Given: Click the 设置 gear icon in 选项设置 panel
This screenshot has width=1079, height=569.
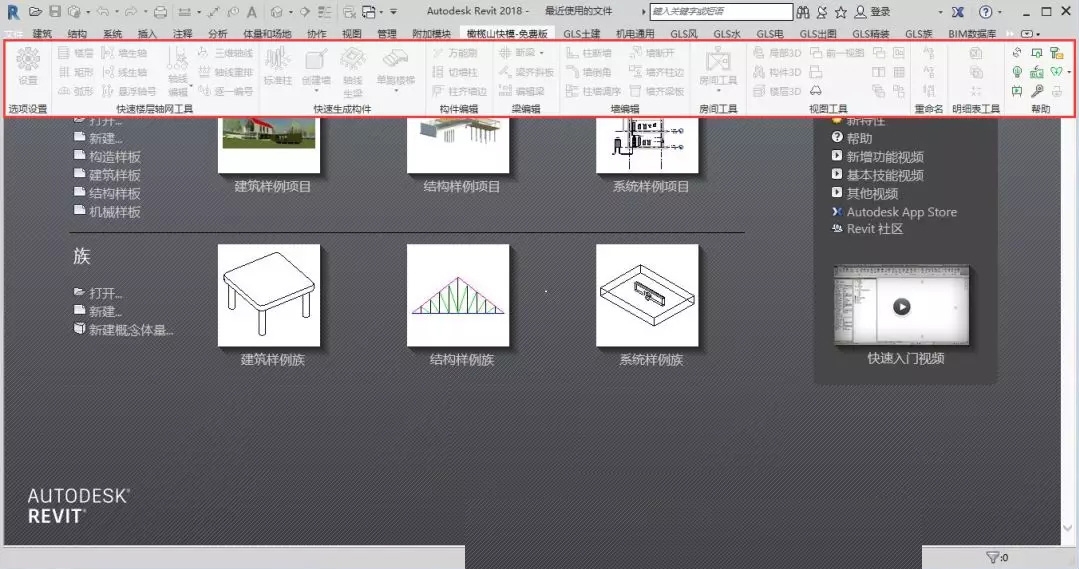Looking at the screenshot, I should click(28, 67).
